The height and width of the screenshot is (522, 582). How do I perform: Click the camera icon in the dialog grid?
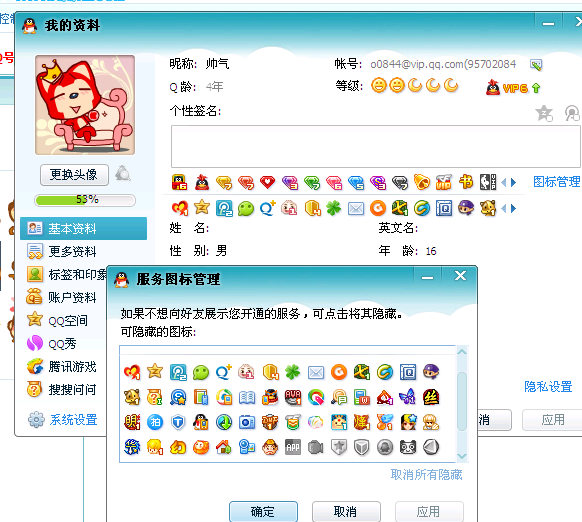point(247,423)
